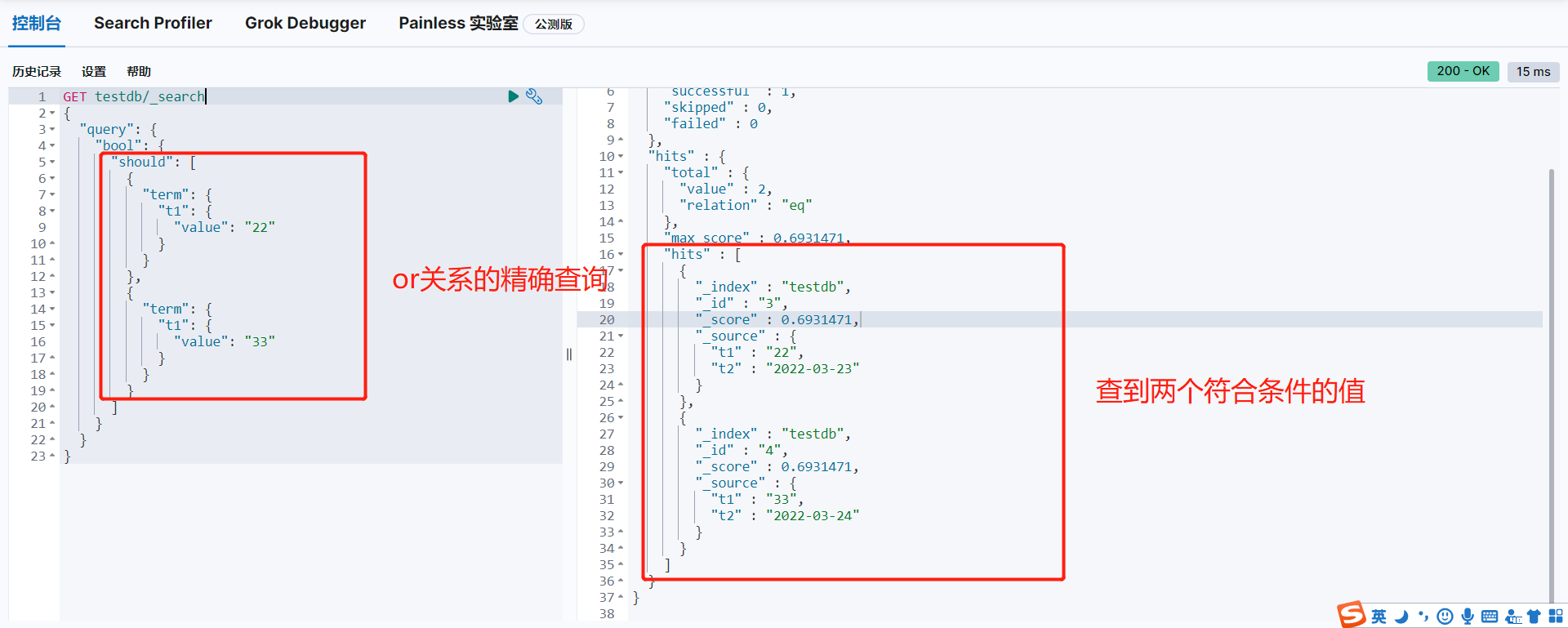Open the Sogou emoji smiley panel
The height and width of the screenshot is (628, 1568).
point(1445,617)
